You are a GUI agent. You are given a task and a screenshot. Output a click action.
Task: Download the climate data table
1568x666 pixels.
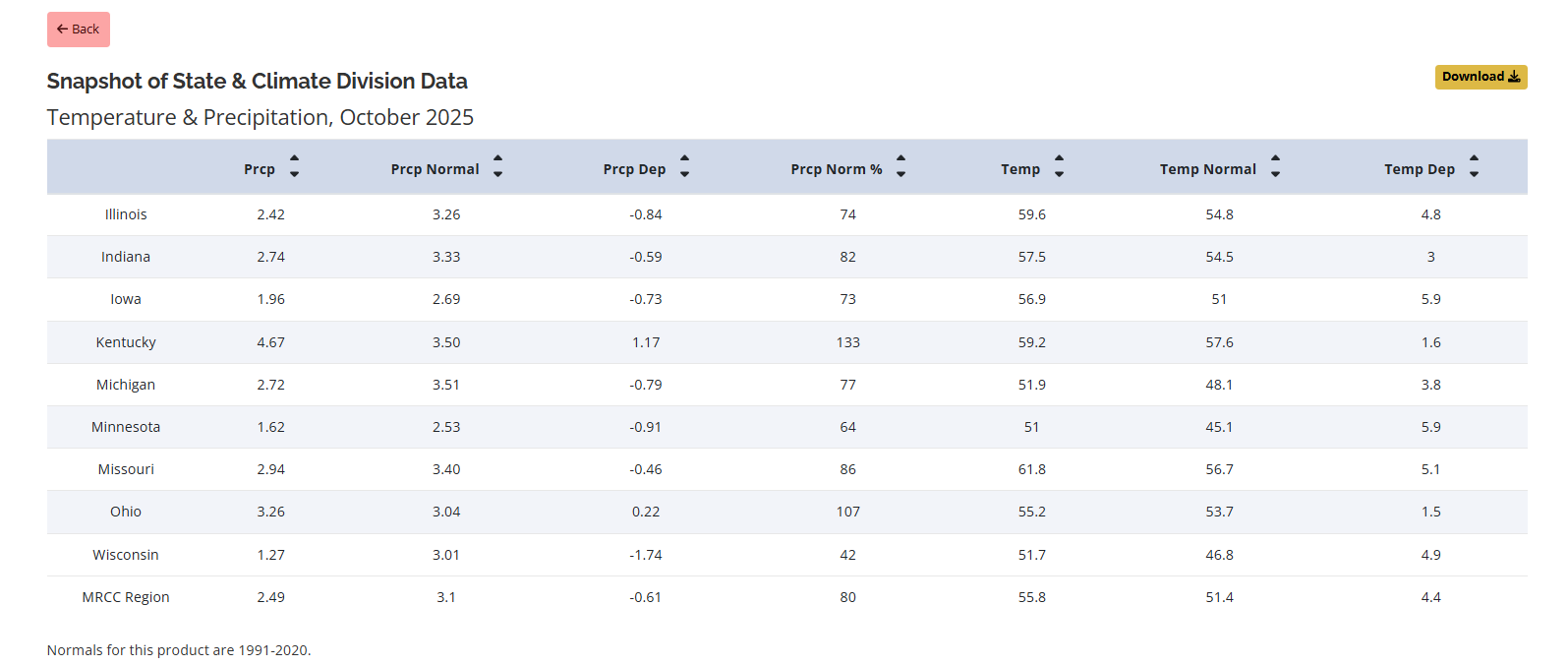click(x=1480, y=77)
